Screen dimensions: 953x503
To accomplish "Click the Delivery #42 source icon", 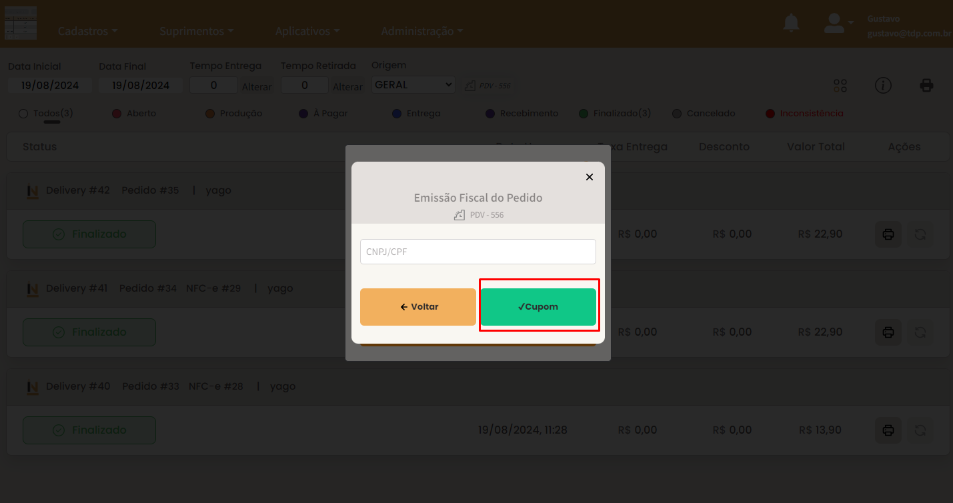I will tap(33, 192).
